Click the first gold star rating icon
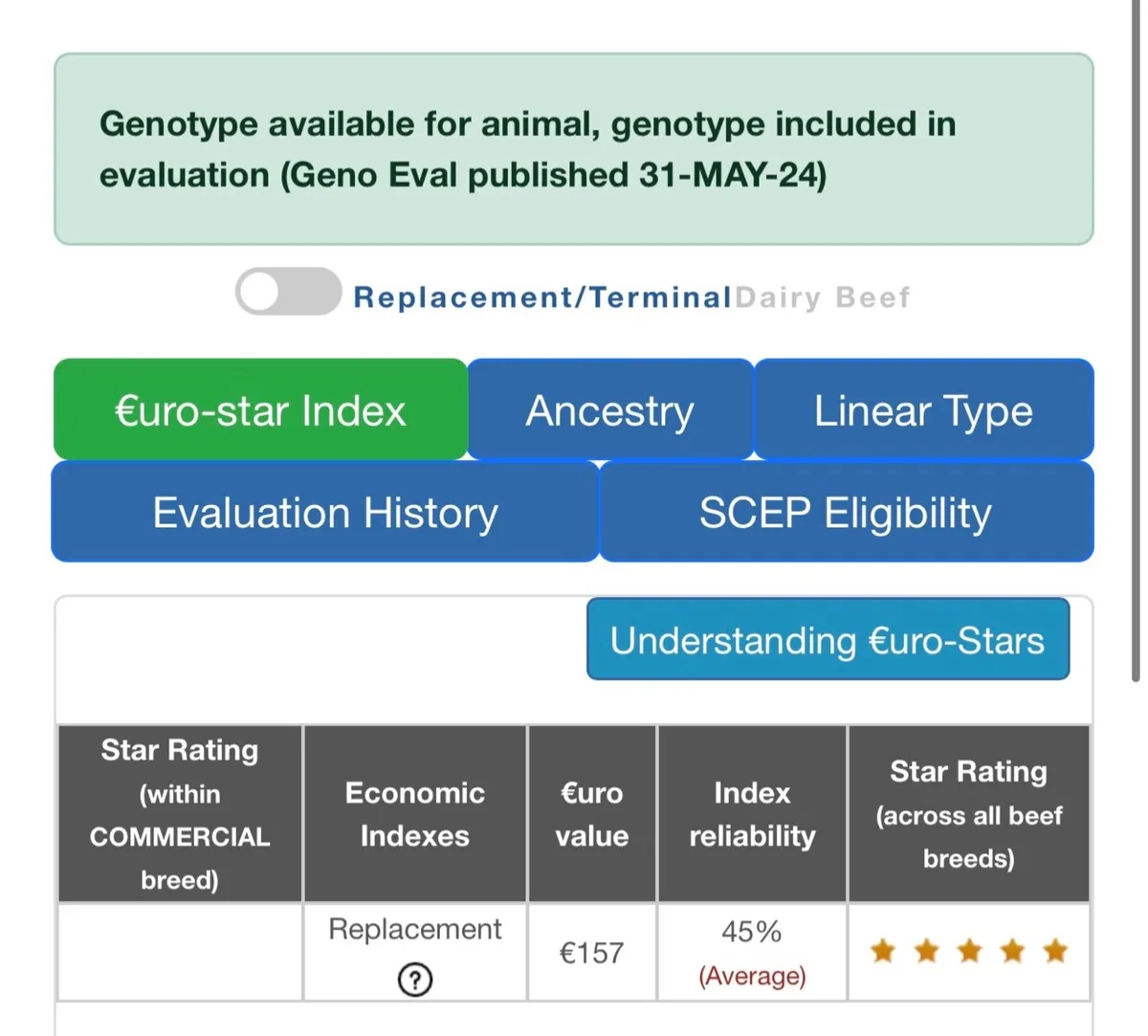The width and height of the screenshot is (1148, 1036). [882, 951]
